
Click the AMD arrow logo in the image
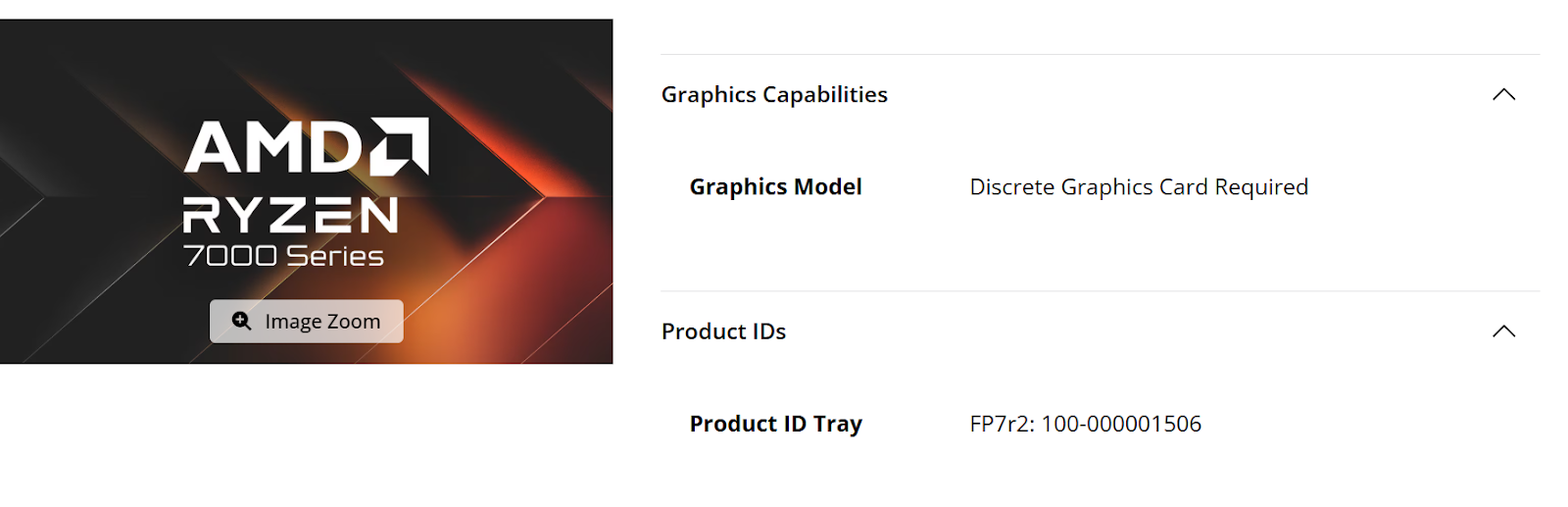click(400, 146)
